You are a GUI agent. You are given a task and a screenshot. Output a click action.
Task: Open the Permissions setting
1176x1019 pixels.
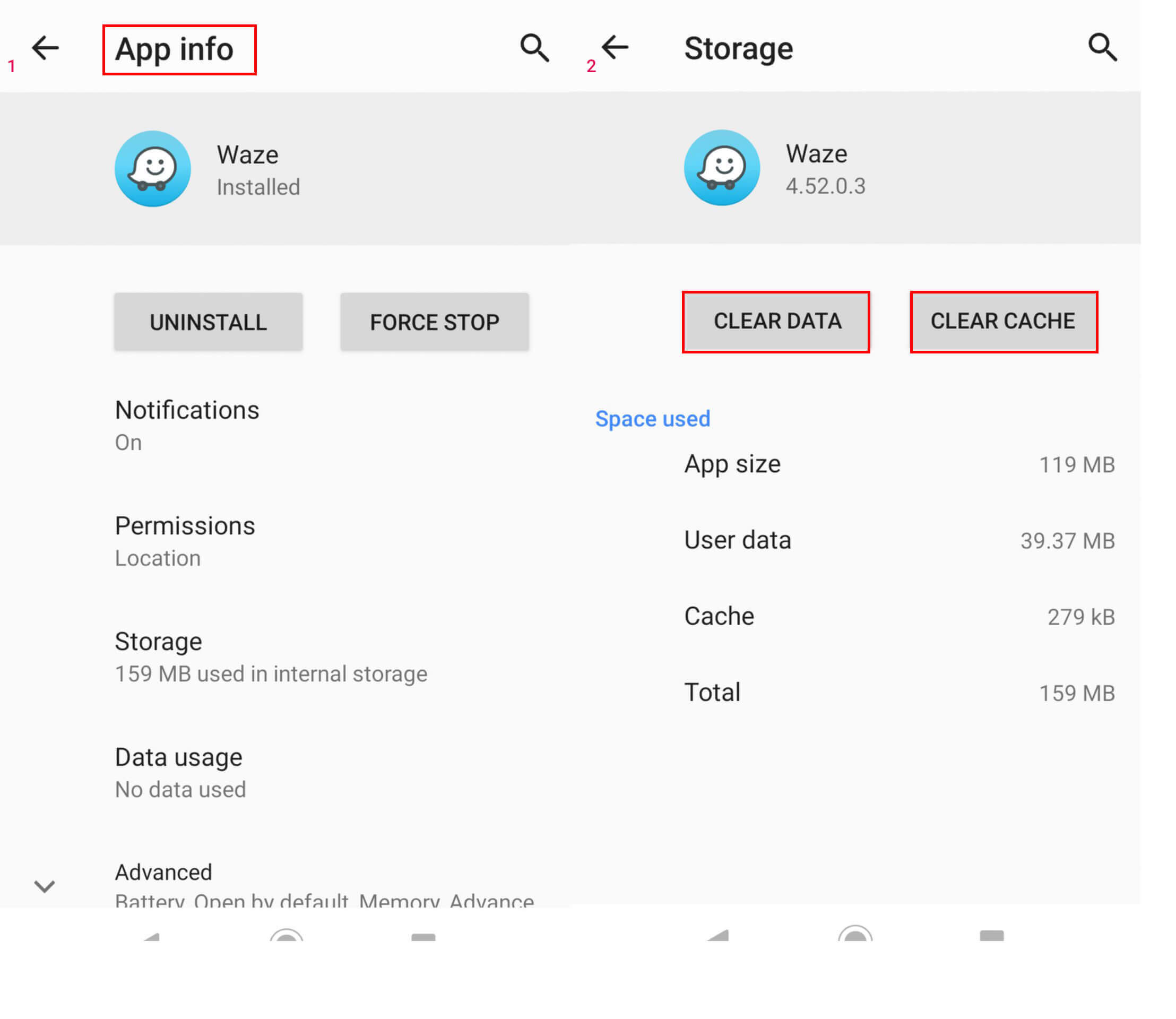[284, 541]
